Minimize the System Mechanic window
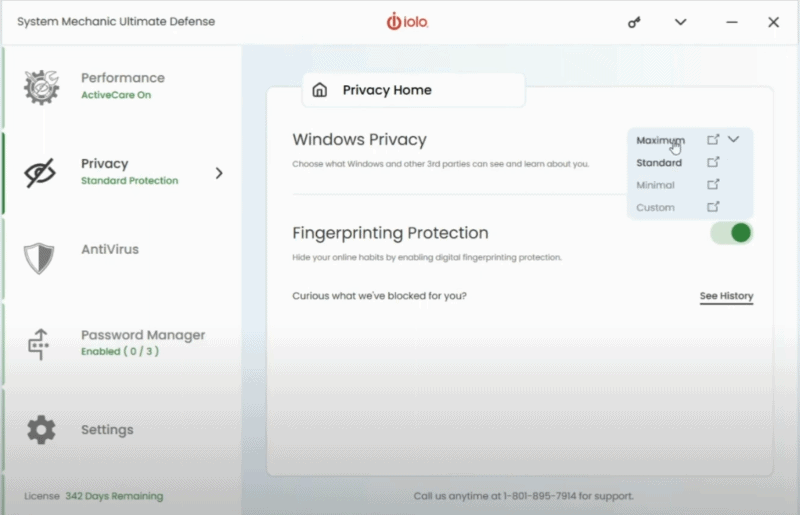Viewport: 800px width, 515px height. 732,22
